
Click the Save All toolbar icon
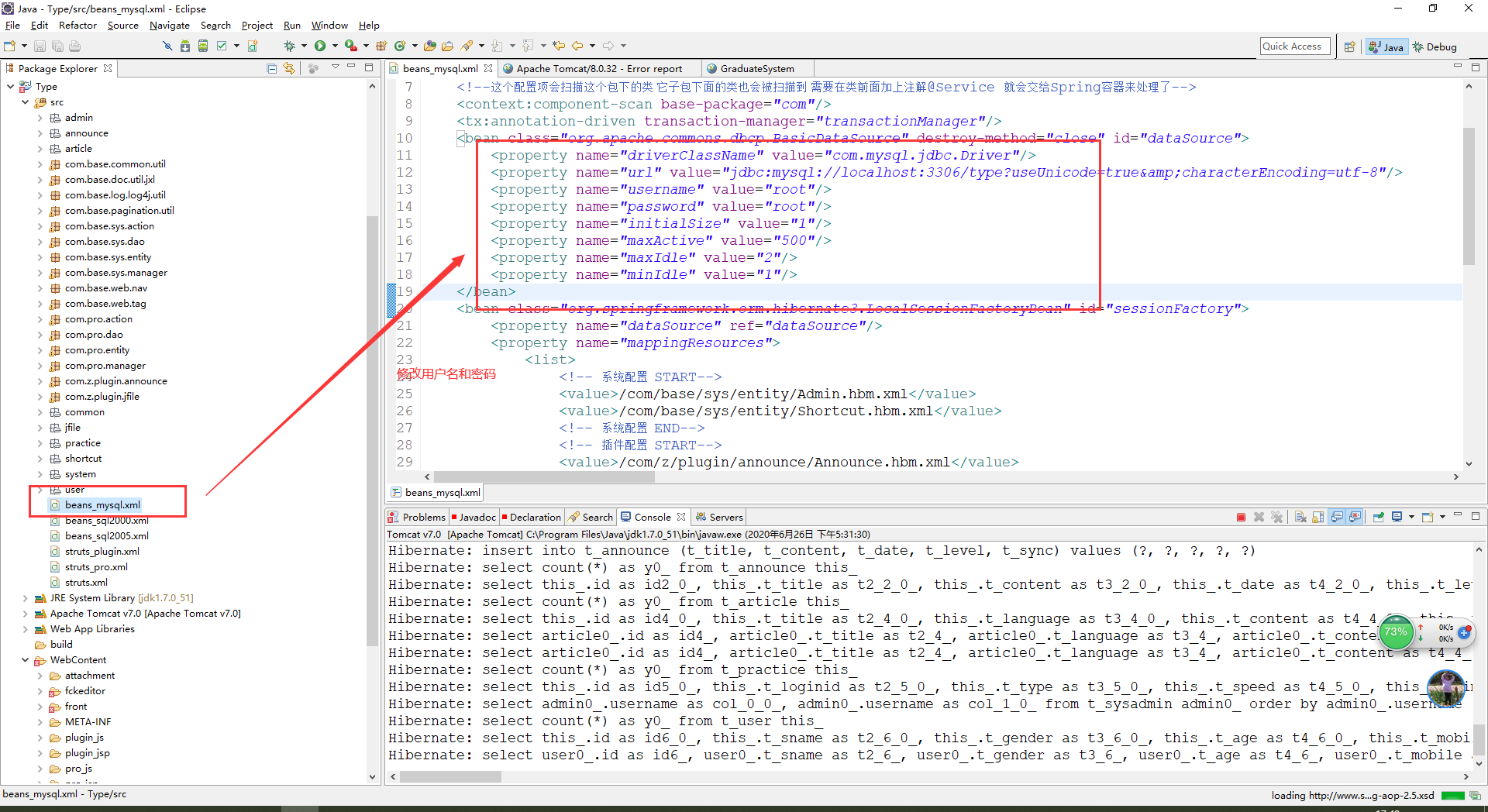pyautogui.click(x=57, y=46)
